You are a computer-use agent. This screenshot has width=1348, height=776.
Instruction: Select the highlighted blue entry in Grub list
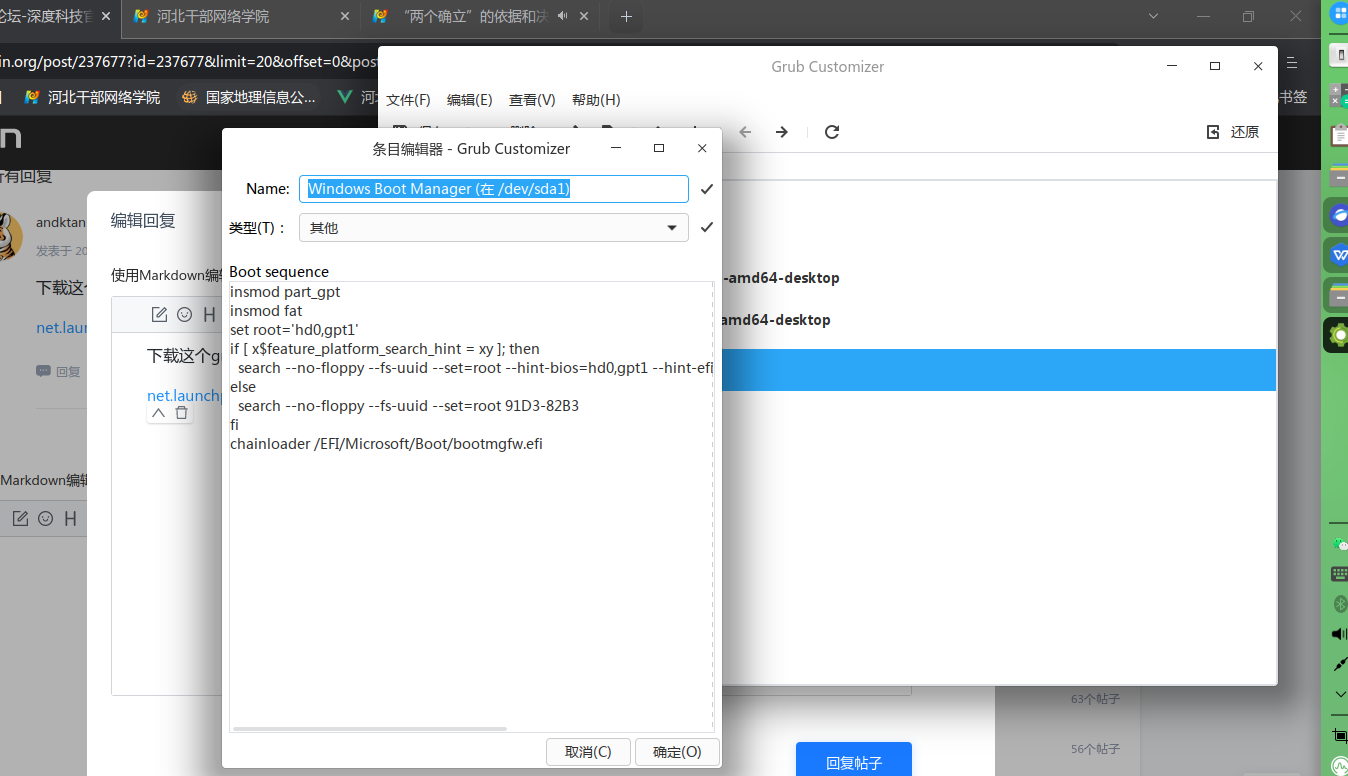999,370
